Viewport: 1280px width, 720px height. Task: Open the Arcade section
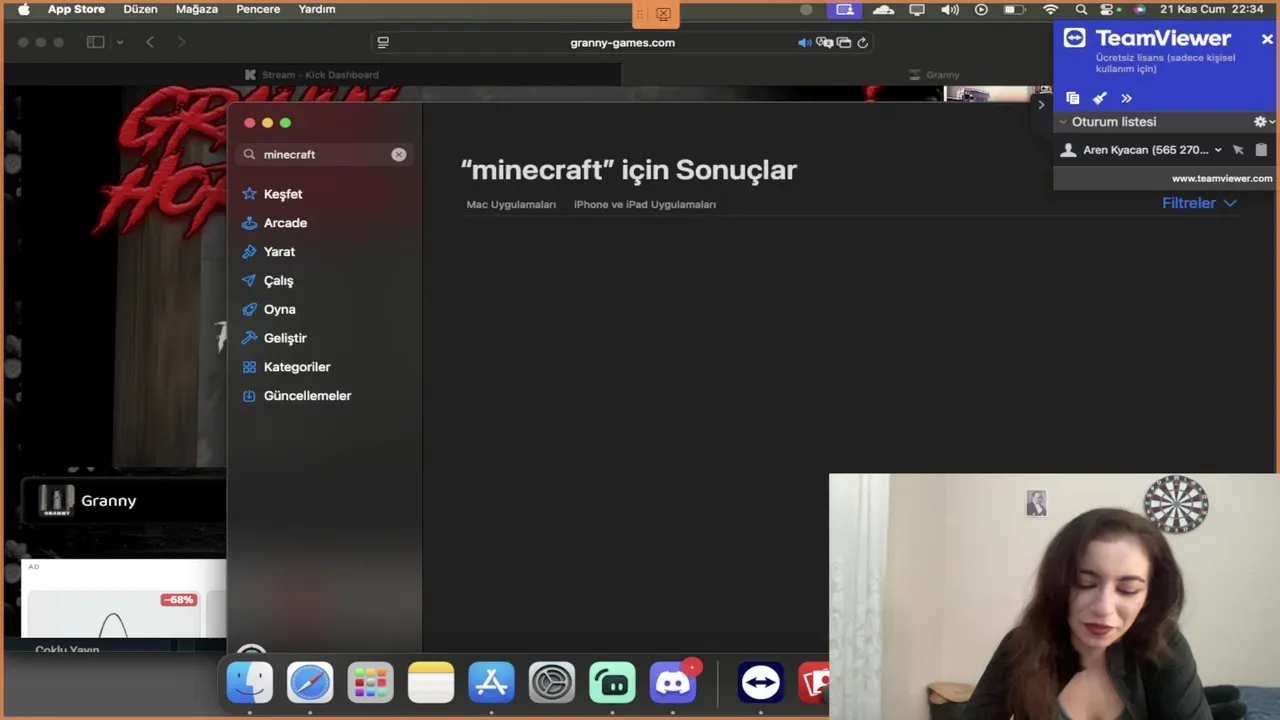(x=274, y=223)
